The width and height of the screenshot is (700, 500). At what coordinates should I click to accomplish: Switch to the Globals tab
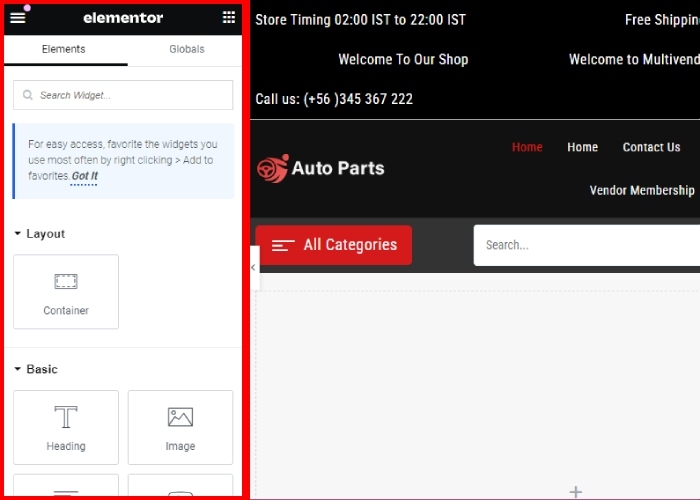pos(186,49)
